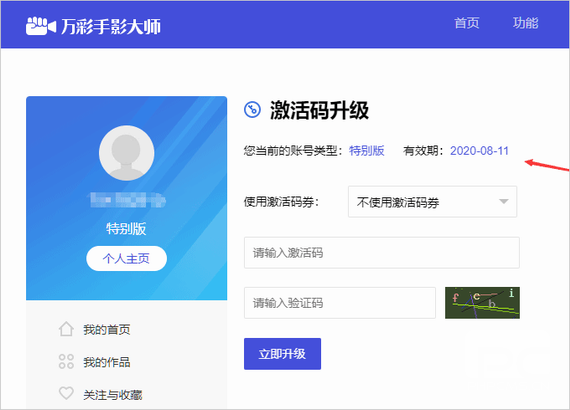570x410 pixels.
Task: Click the heart icon next to 关注与收藏
Action: [x=66, y=393]
